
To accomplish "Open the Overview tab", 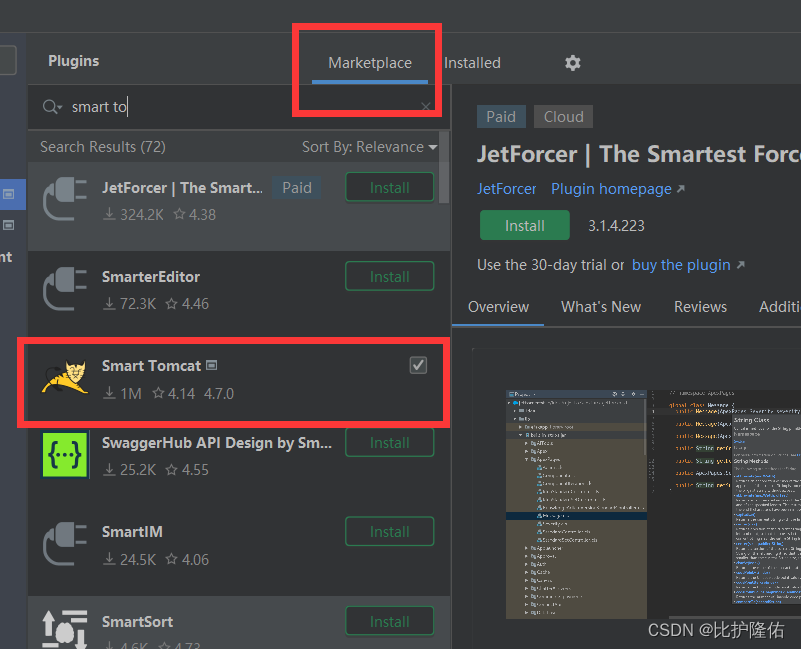I will 498,307.
